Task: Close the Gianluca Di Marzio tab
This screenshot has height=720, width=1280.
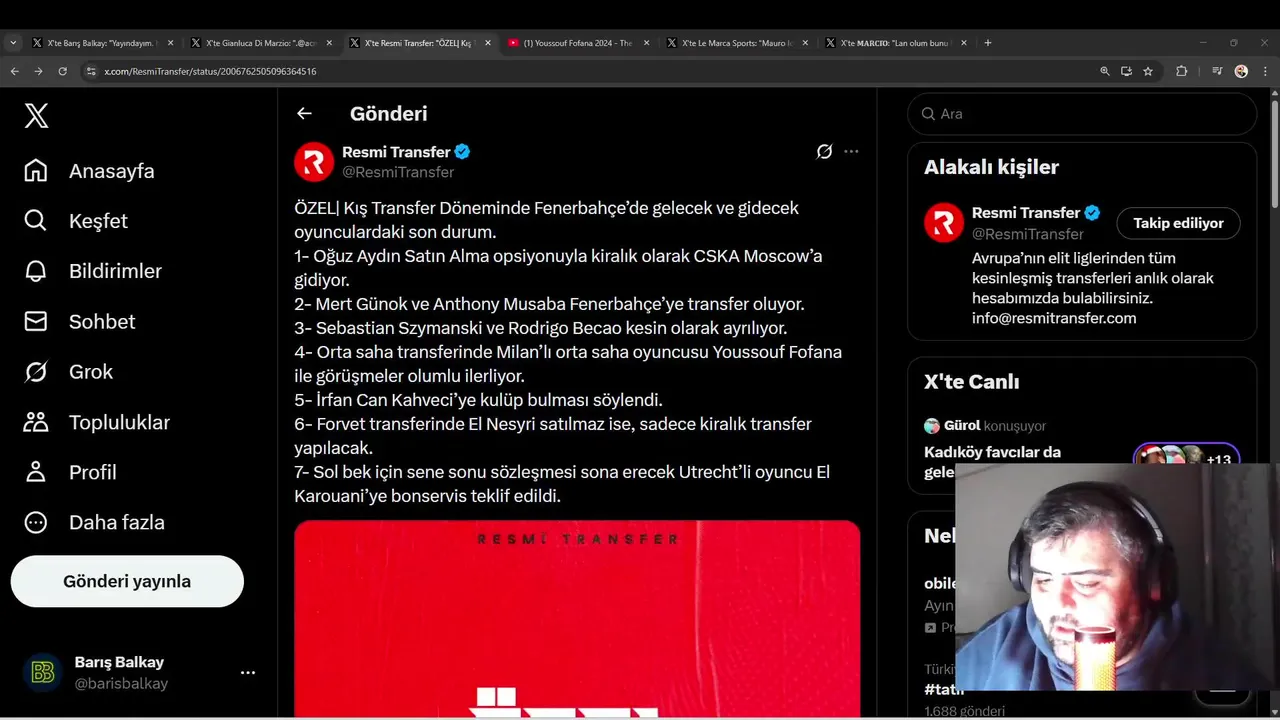Action: pyautogui.click(x=329, y=43)
